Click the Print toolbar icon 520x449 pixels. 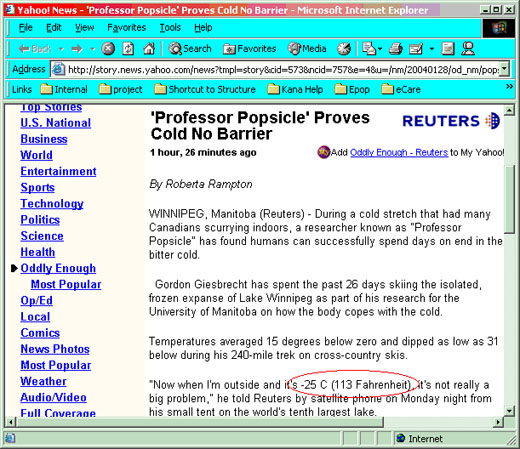(x=396, y=49)
